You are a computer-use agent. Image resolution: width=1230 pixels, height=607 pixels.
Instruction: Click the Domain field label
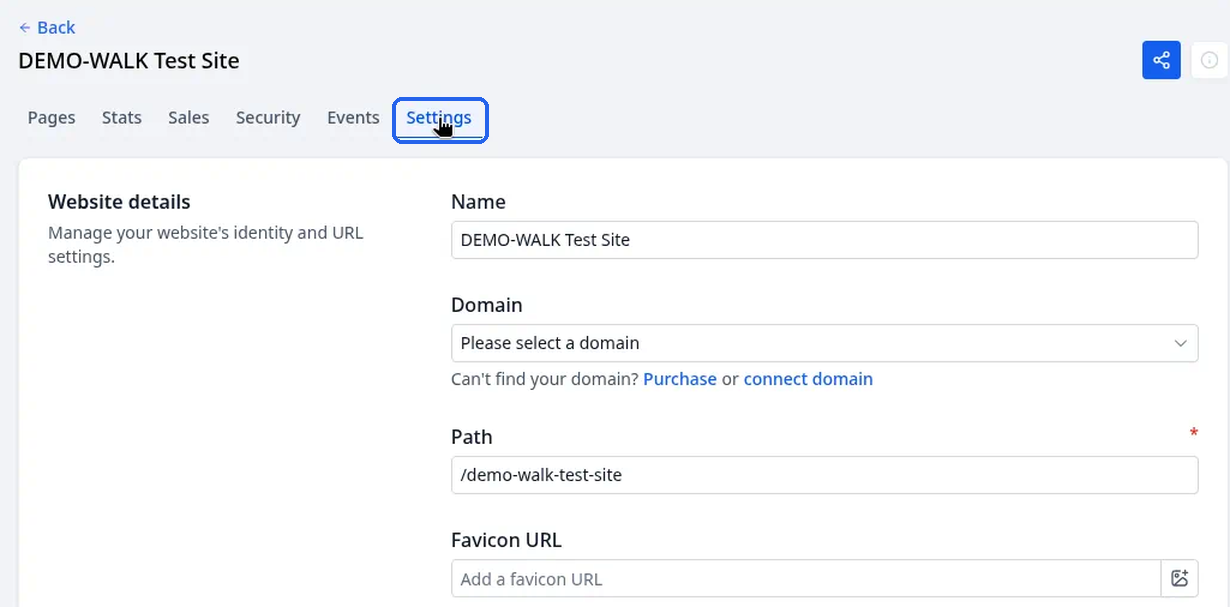coord(487,305)
